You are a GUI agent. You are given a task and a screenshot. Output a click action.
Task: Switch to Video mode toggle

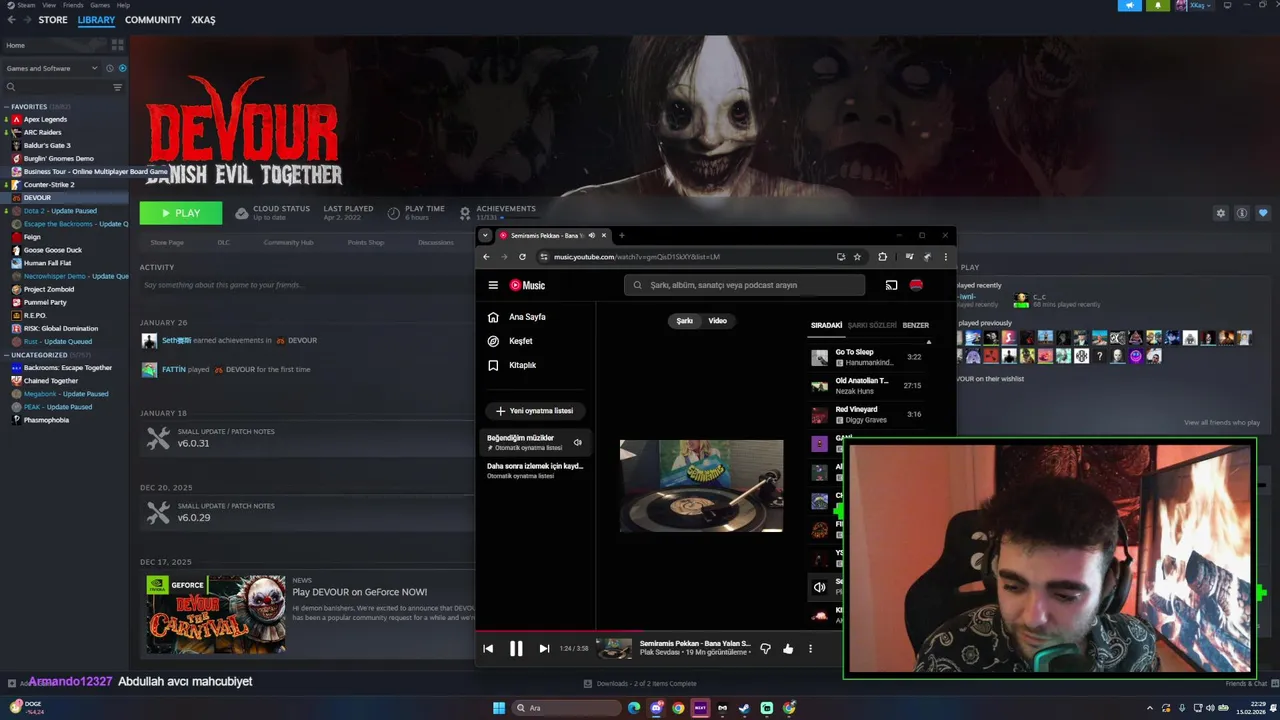[718, 321]
